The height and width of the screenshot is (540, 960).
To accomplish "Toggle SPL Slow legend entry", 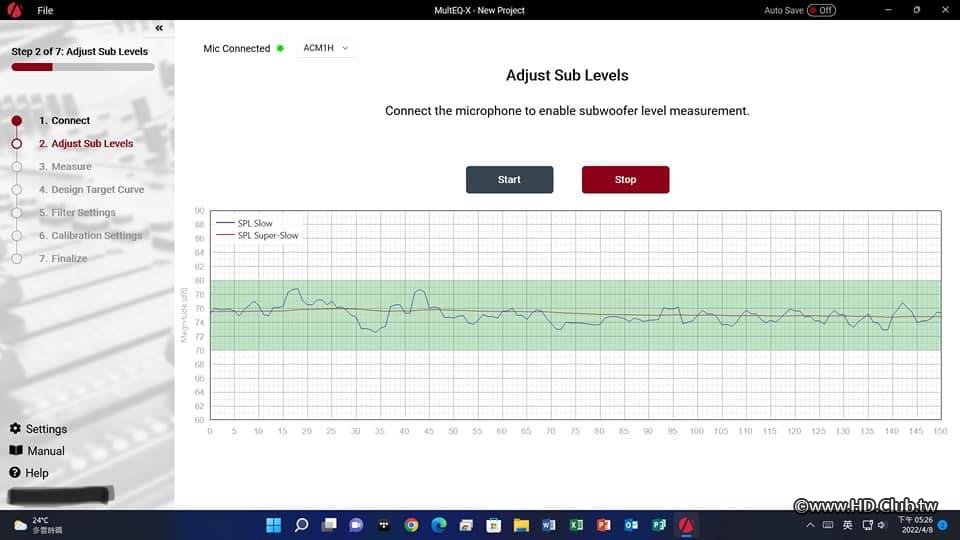I will coord(245,223).
